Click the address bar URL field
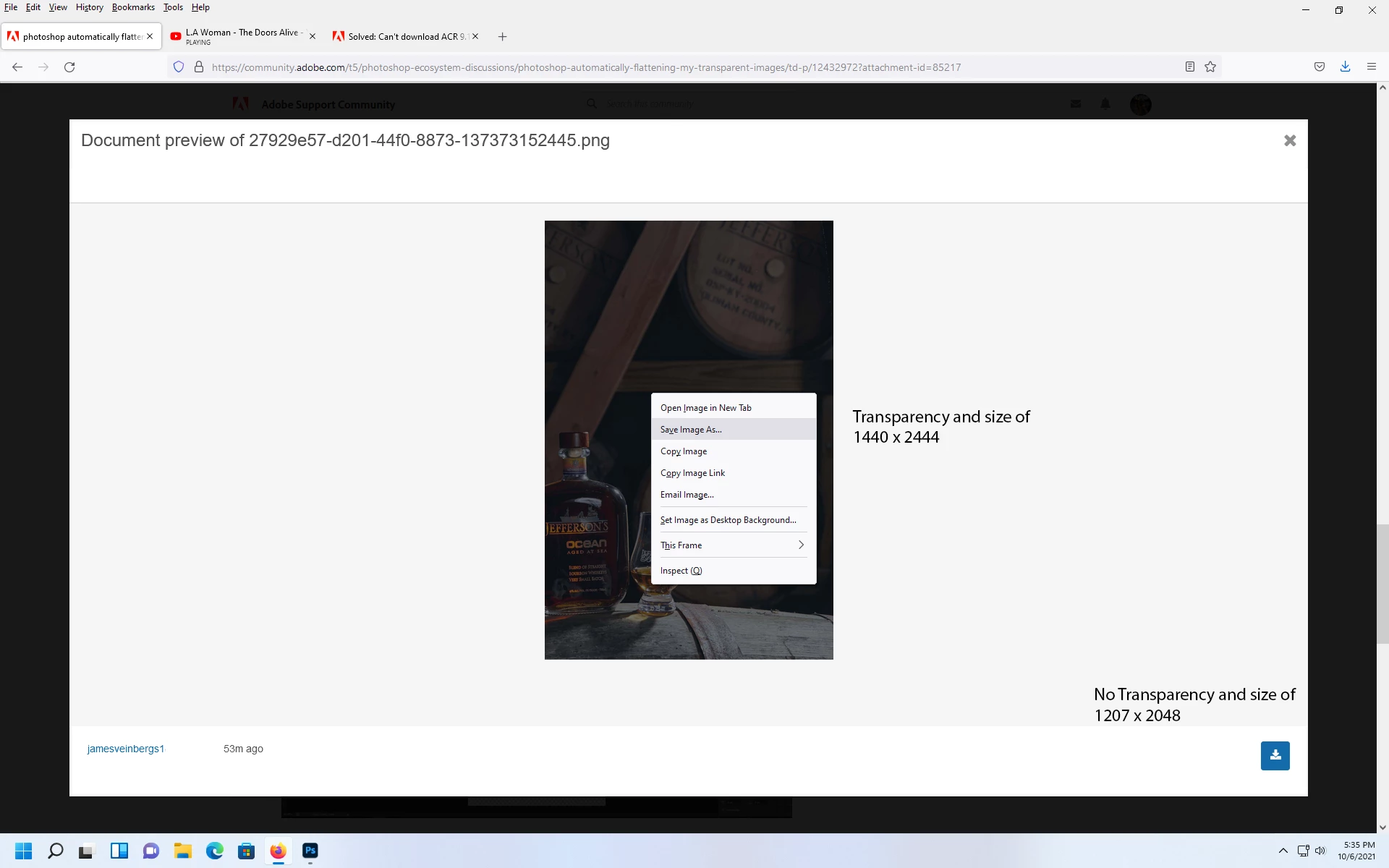Viewport: 1389px width, 868px height. 586,67
